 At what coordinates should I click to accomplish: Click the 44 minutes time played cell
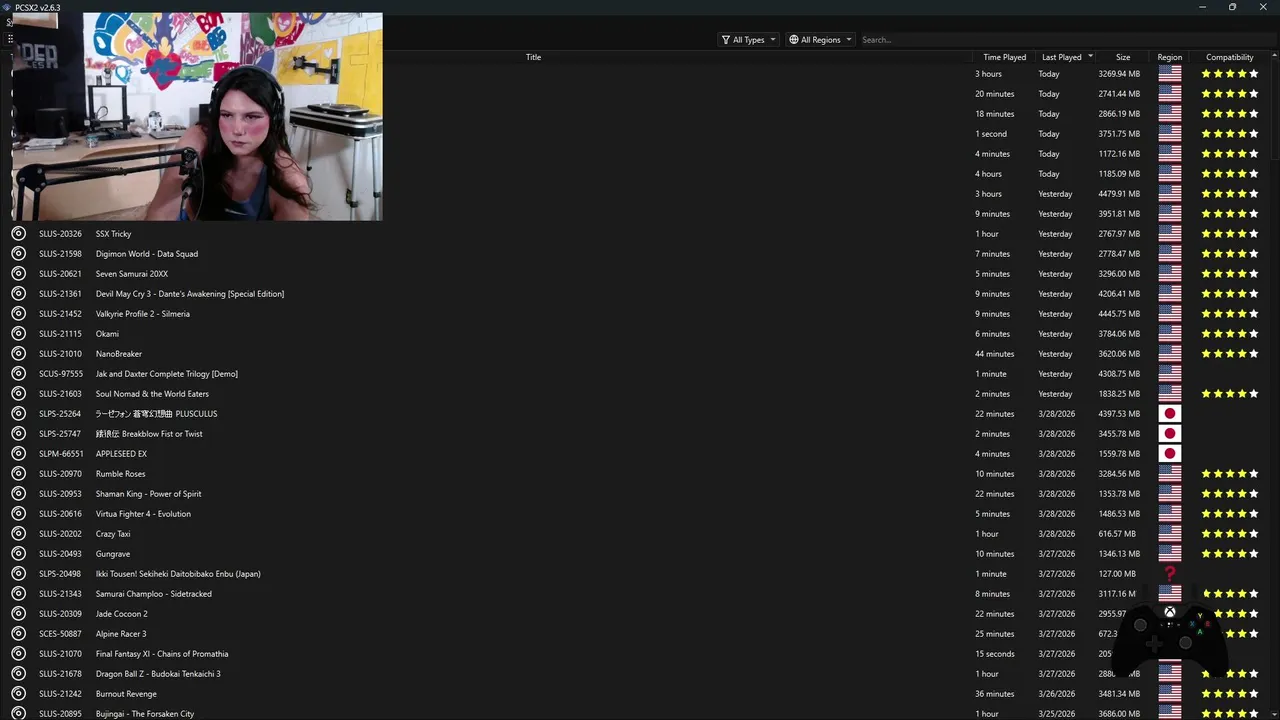coord(995,354)
